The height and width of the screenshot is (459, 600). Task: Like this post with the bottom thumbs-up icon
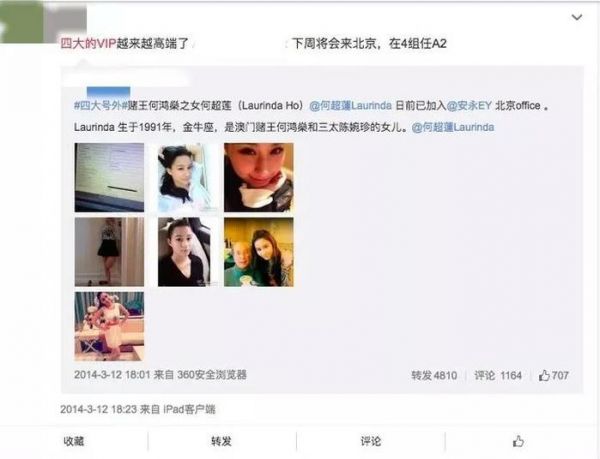click(x=518, y=441)
